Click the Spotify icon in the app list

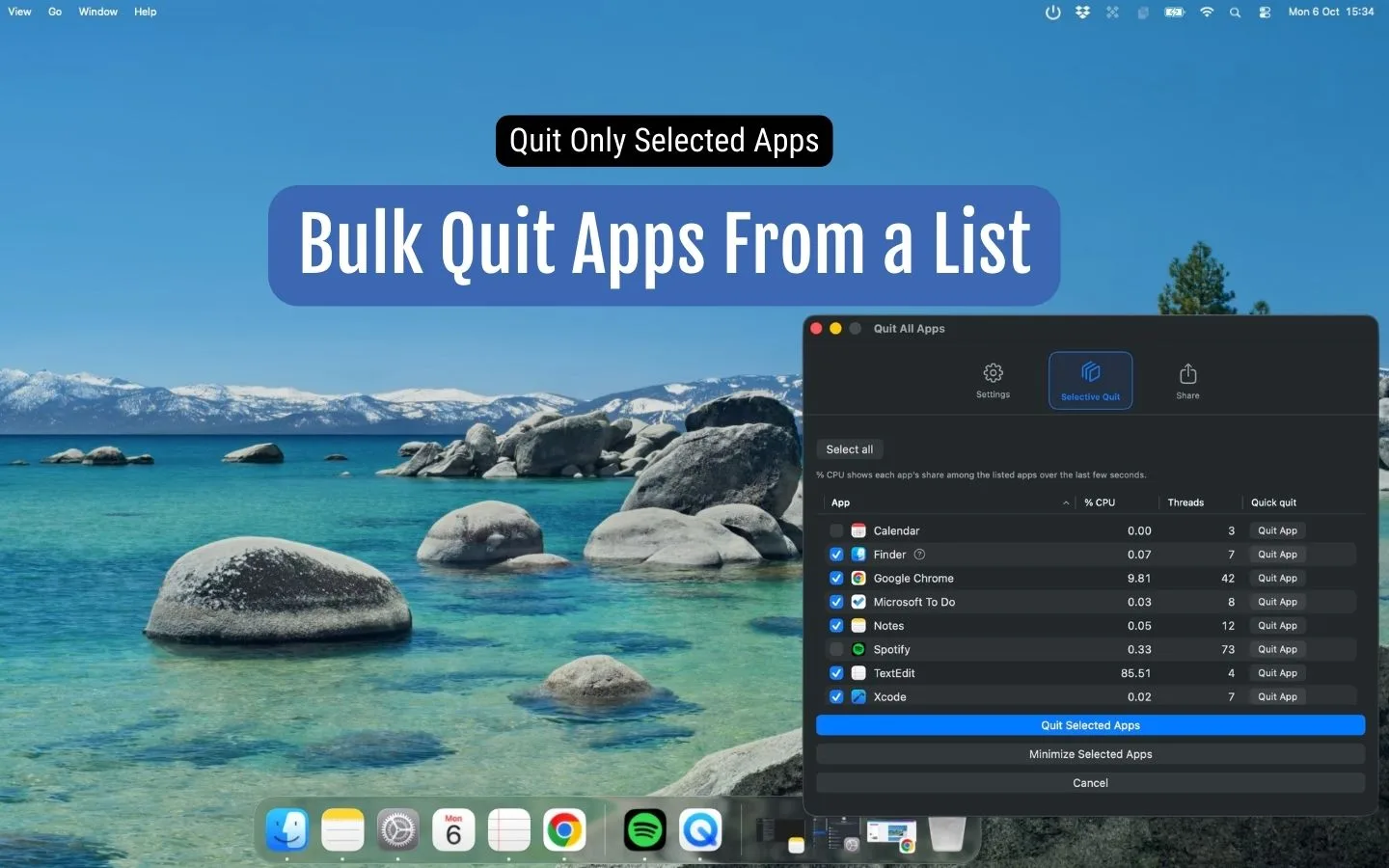click(x=858, y=649)
